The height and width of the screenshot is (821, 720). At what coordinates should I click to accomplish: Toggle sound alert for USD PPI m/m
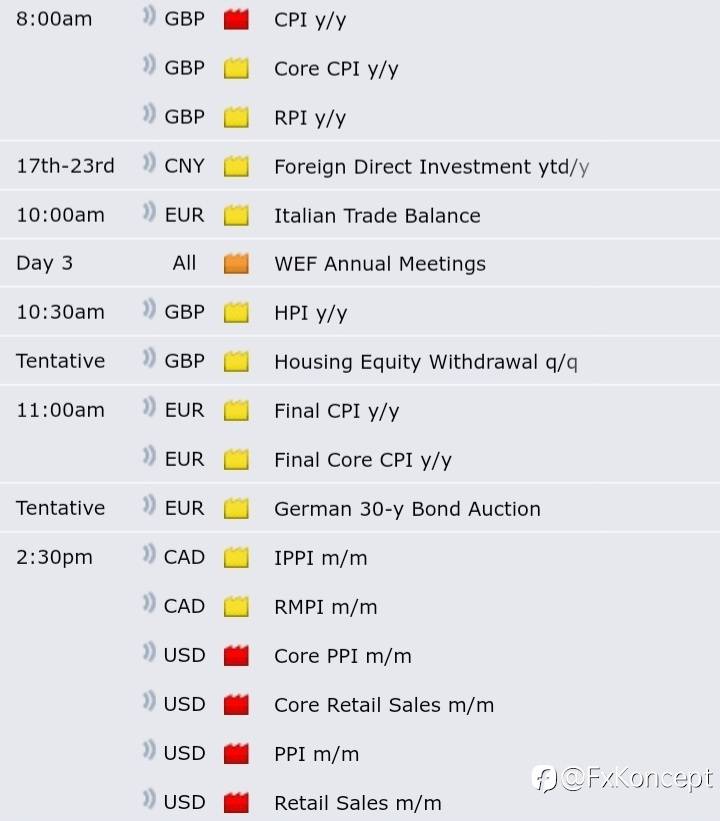(149, 750)
